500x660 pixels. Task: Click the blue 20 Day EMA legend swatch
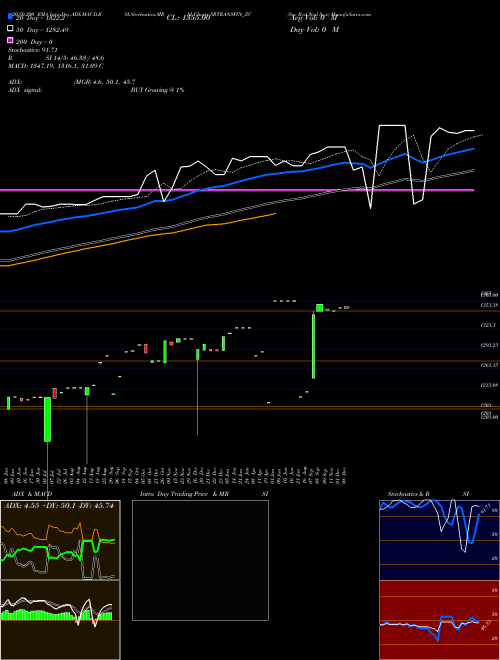coord(10,17)
